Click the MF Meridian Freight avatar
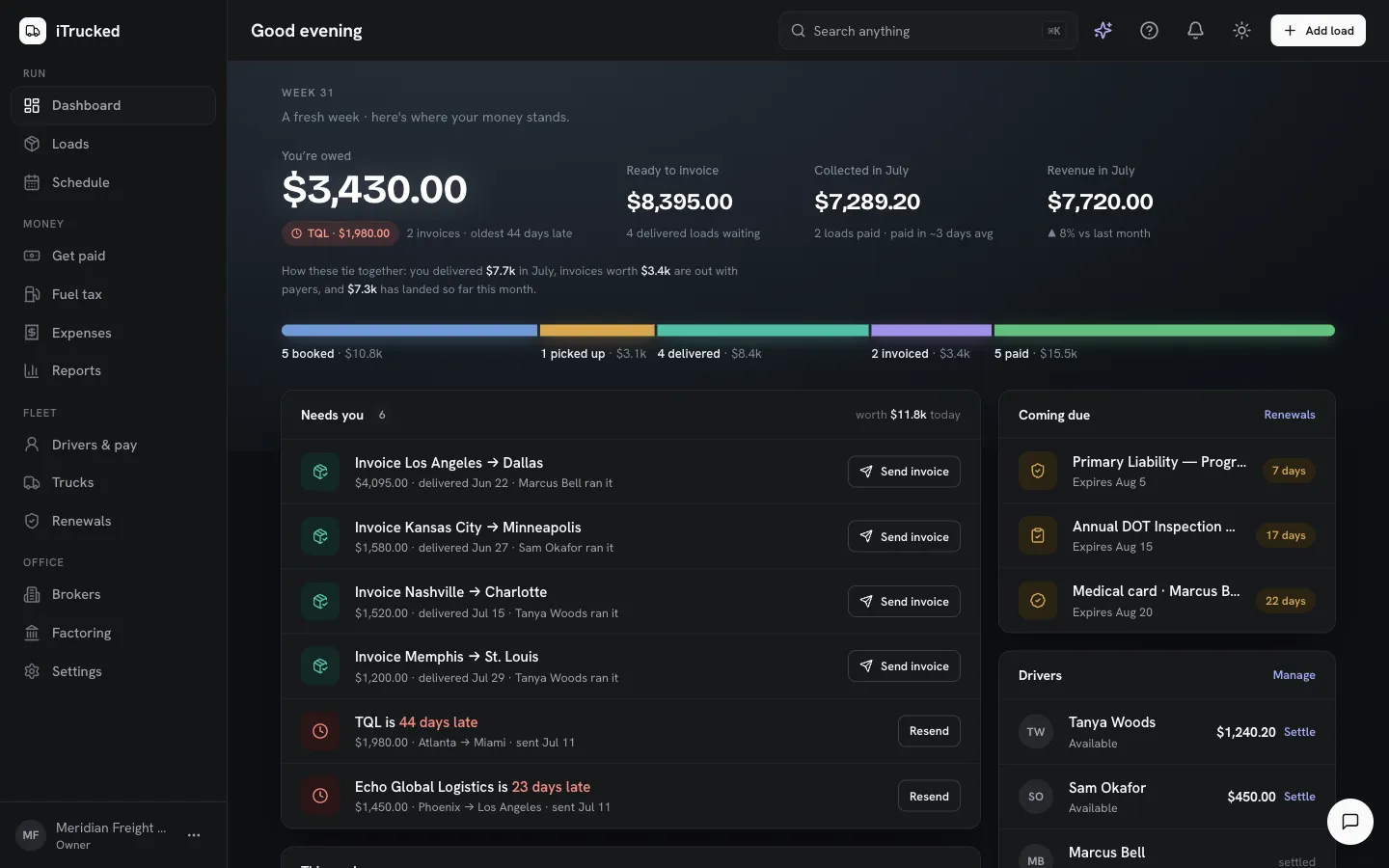The width and height of the screenshot is (1389, 868). coord(31,835)
